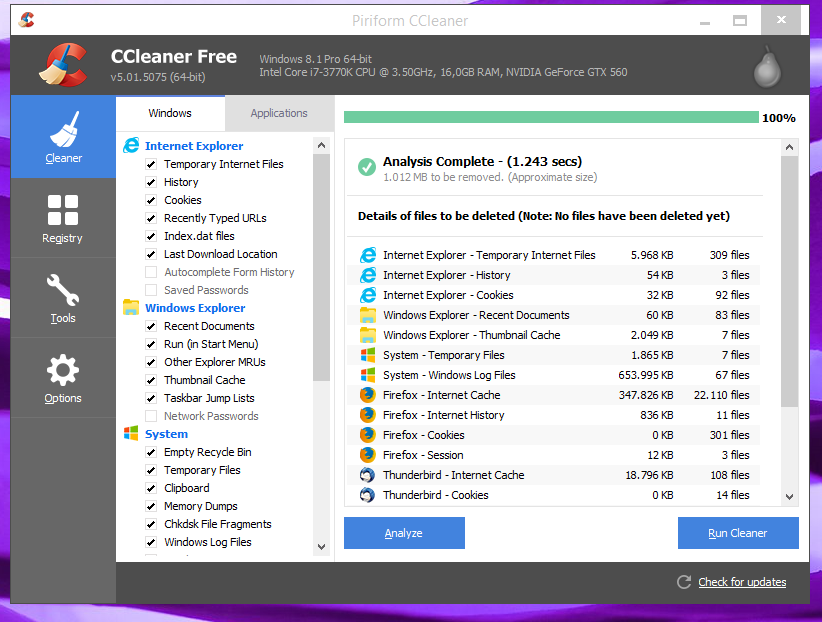Viewport: 822px width, 622px height.
Task: Open the Tools wrench section
Action: pos(63,298)
